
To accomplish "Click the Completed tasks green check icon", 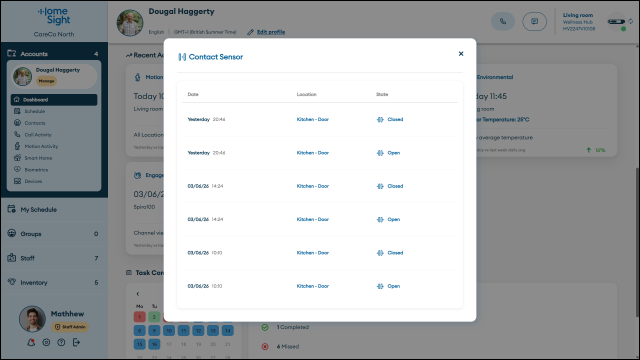I will coord(265,327).
